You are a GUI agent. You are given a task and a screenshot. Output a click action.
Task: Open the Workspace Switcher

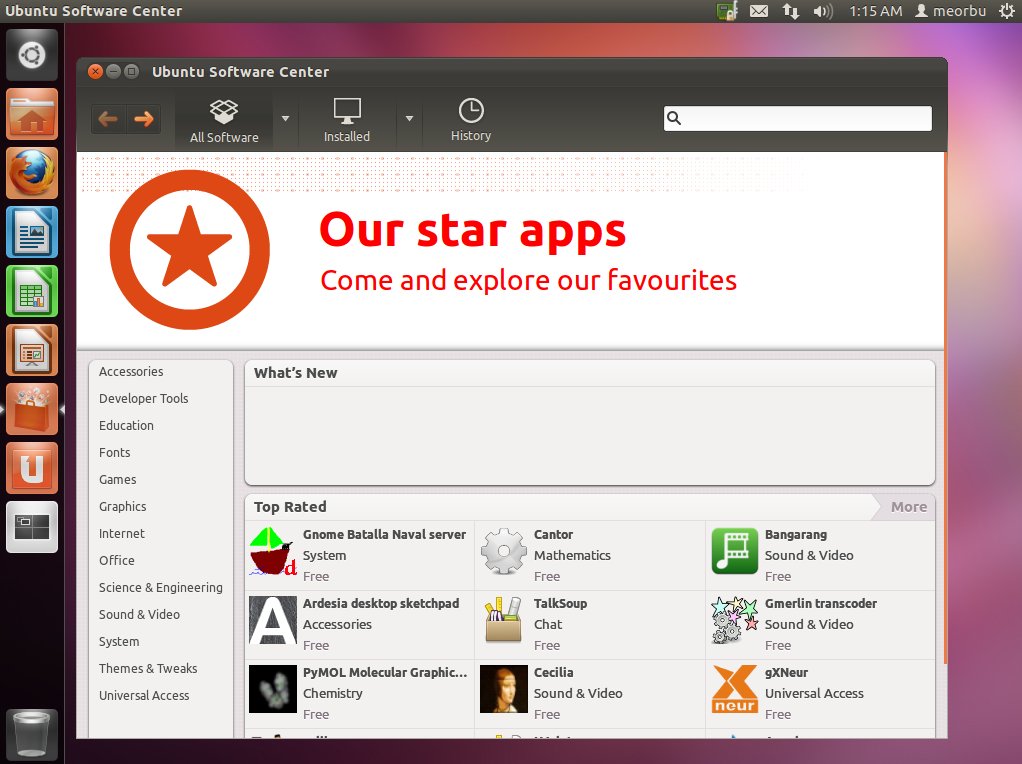coord(32,527)
